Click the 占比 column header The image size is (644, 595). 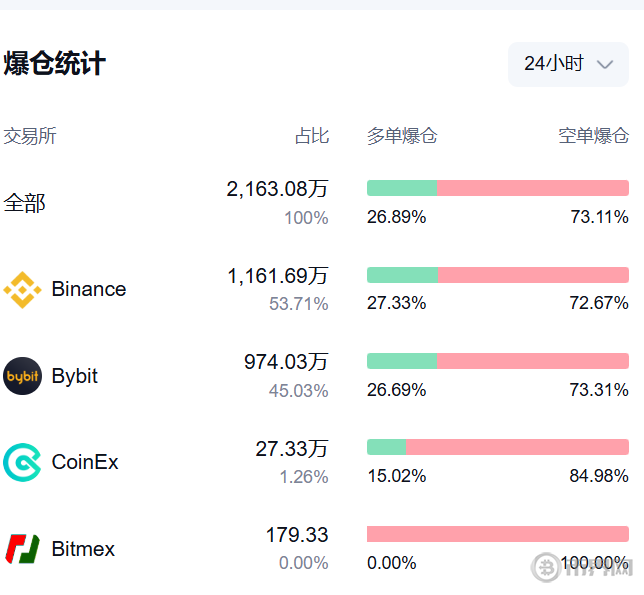pos(311,136)
